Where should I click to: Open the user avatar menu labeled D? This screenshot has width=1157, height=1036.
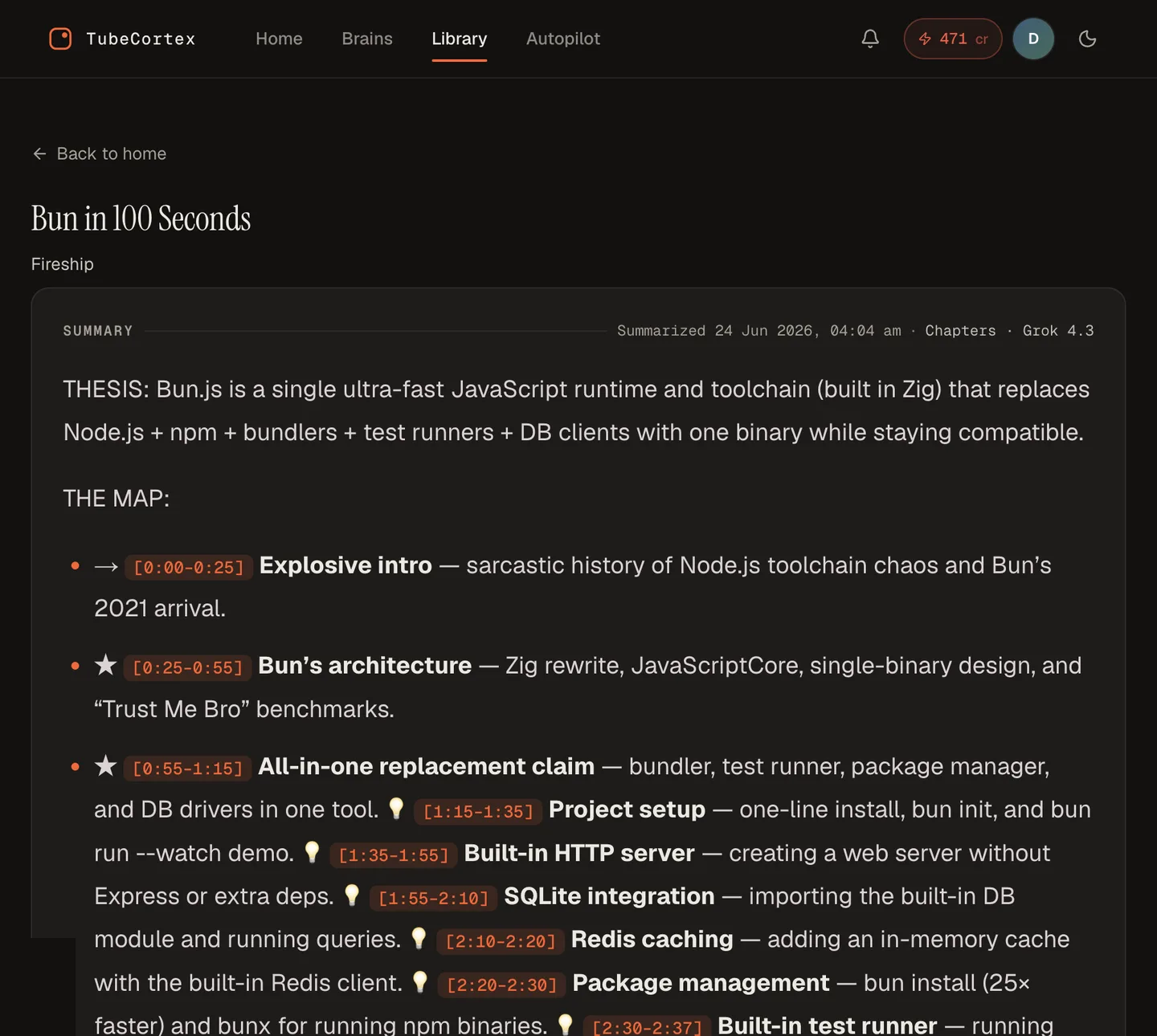point(1033,39)
